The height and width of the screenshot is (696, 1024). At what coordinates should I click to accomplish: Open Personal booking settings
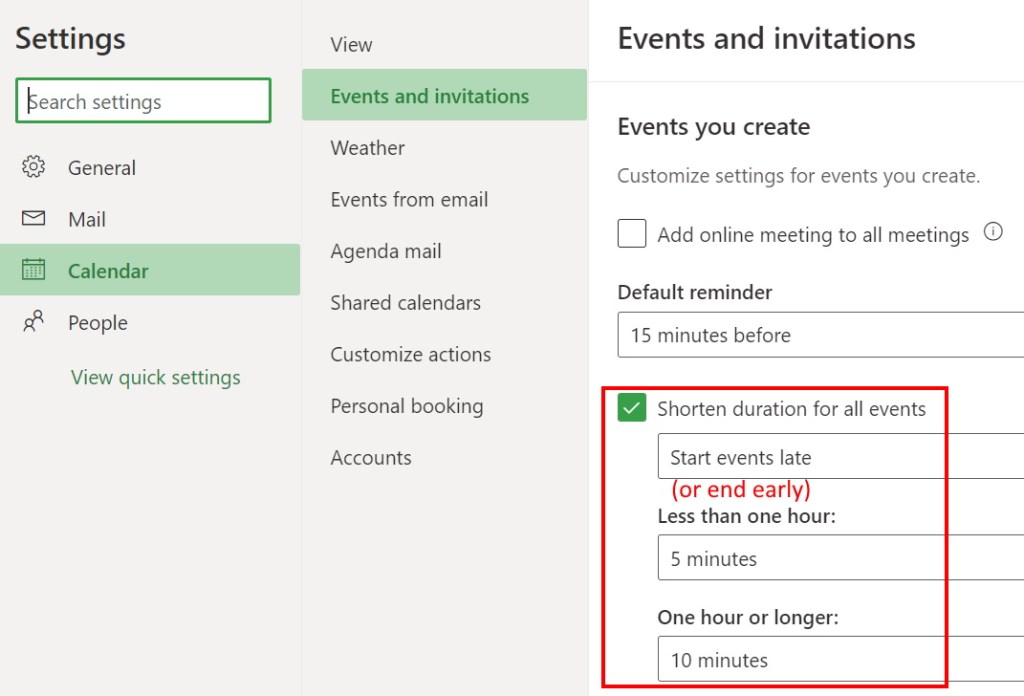[x=406, y=406]
